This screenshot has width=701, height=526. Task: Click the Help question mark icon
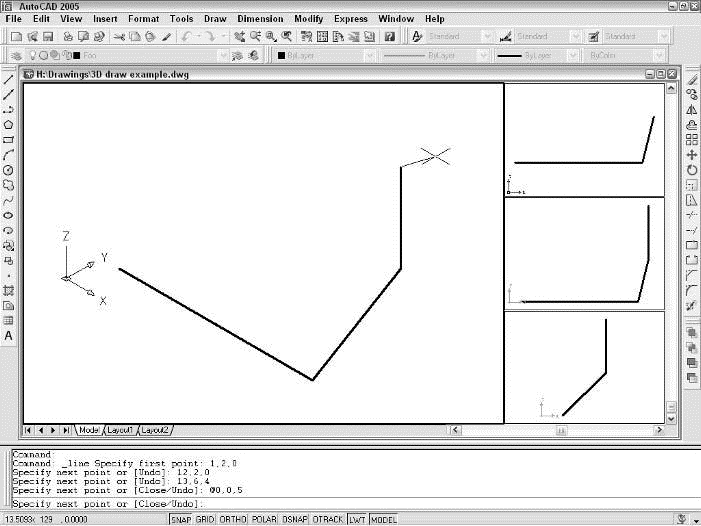389,36
